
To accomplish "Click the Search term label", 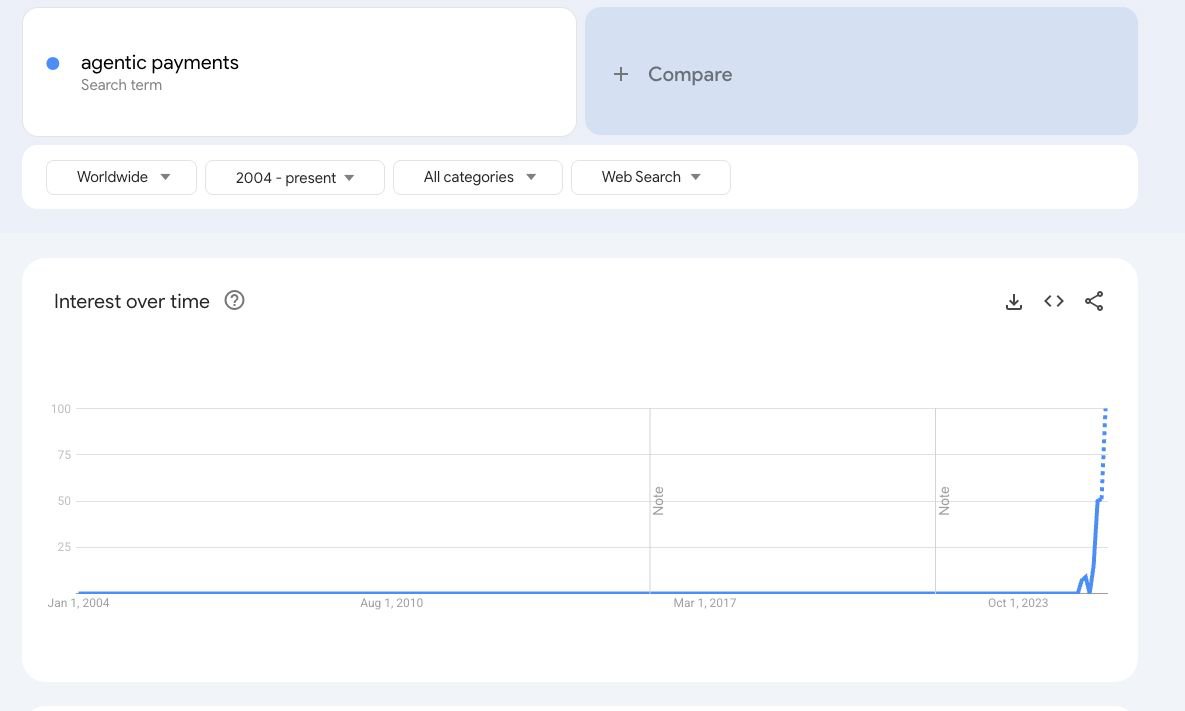I will click(121, 85).
